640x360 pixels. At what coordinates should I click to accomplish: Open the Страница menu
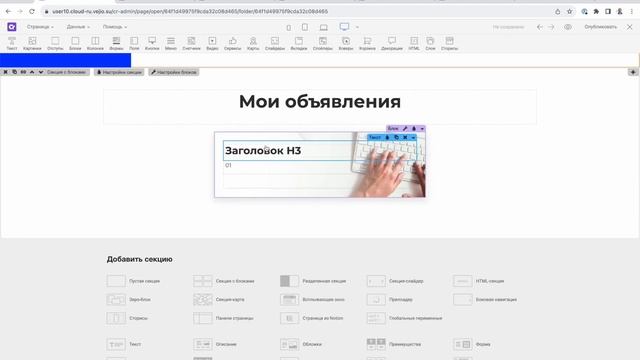(40, 27)
